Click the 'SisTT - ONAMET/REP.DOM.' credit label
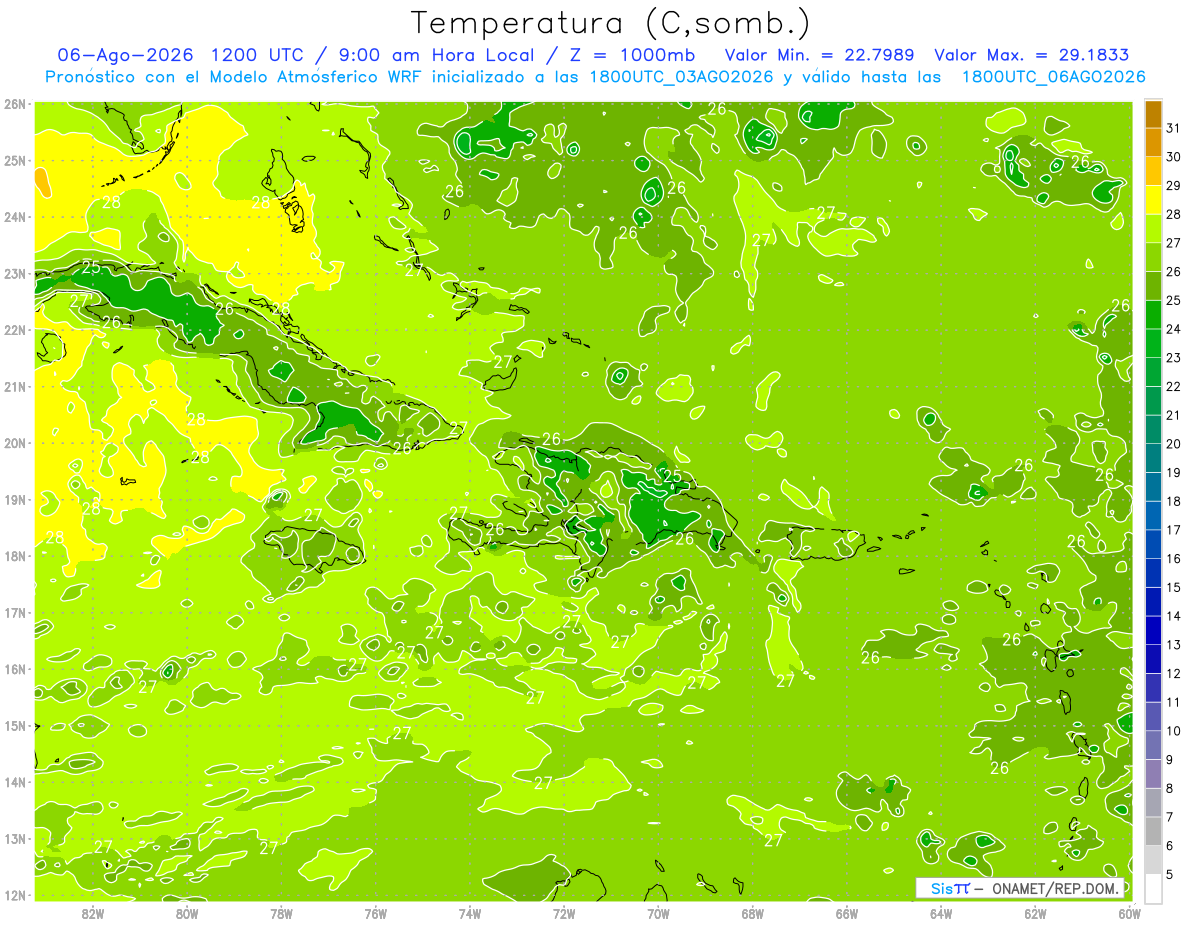Image resolution: width=1200 pixels, height=927 pixels. tap(1020, 888)
